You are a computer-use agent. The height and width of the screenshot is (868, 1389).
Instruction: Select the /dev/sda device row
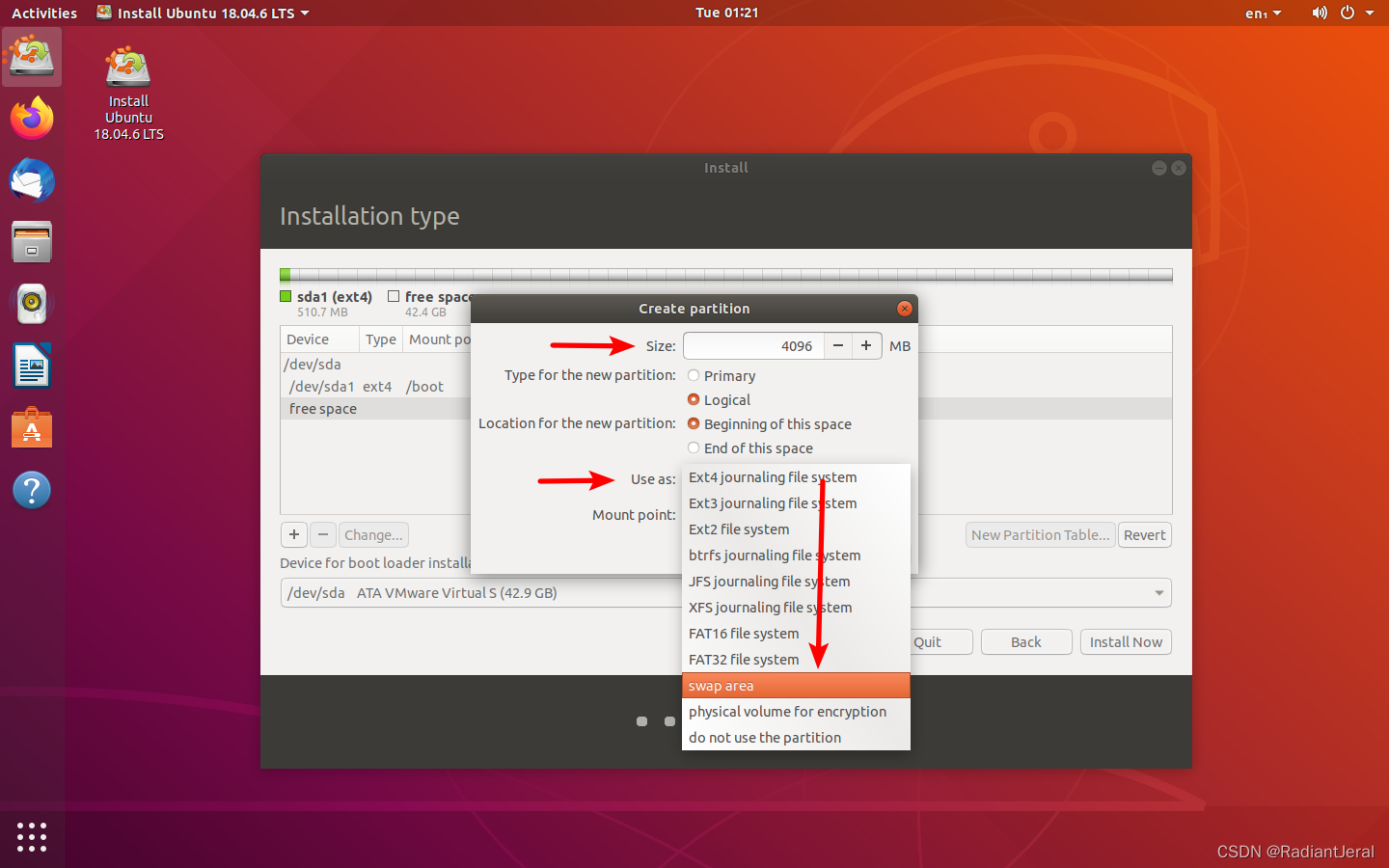pyautogui.click(x=376, y=365)
